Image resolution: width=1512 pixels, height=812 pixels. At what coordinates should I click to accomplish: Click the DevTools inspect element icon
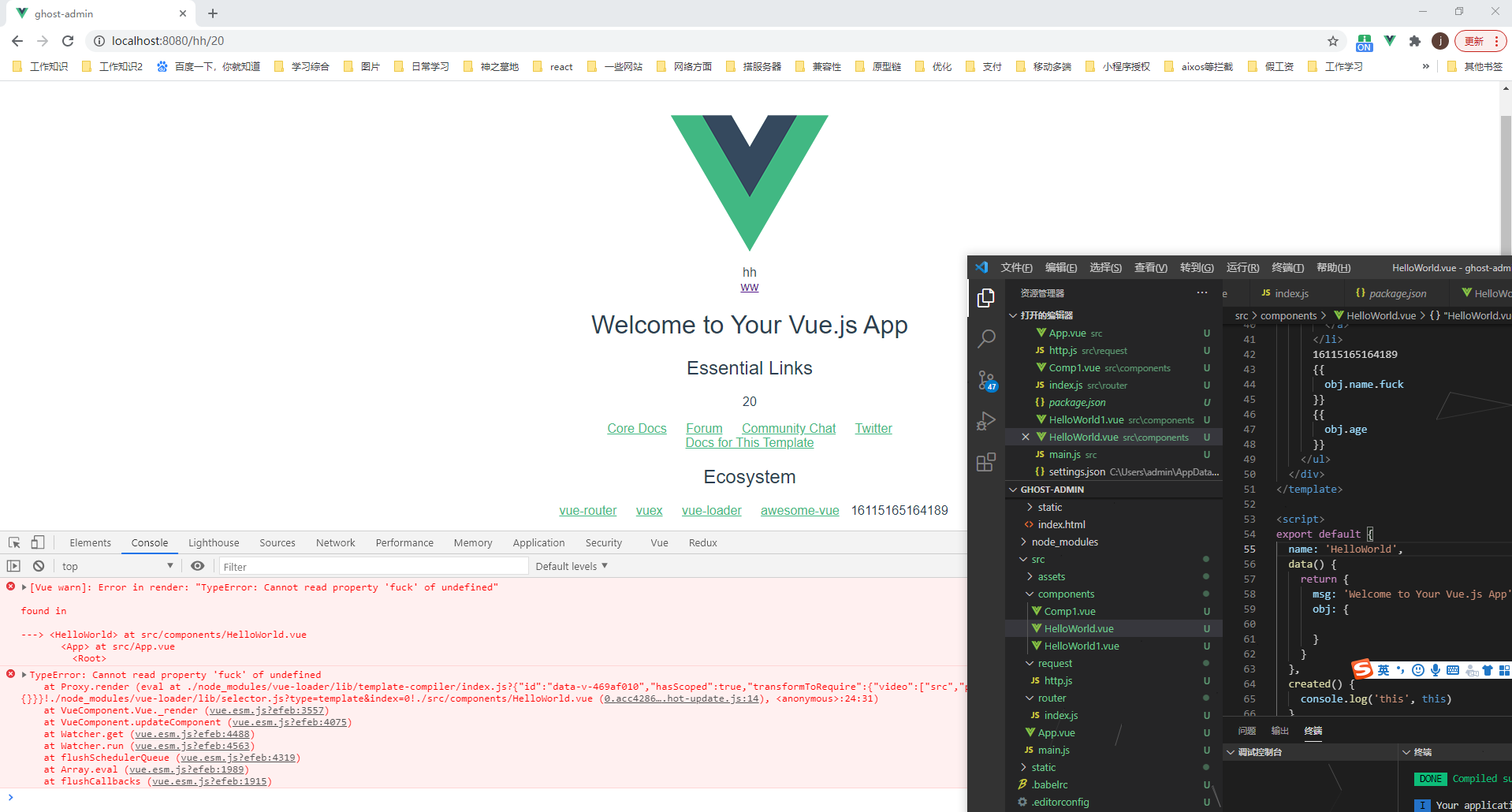point(14,542)
